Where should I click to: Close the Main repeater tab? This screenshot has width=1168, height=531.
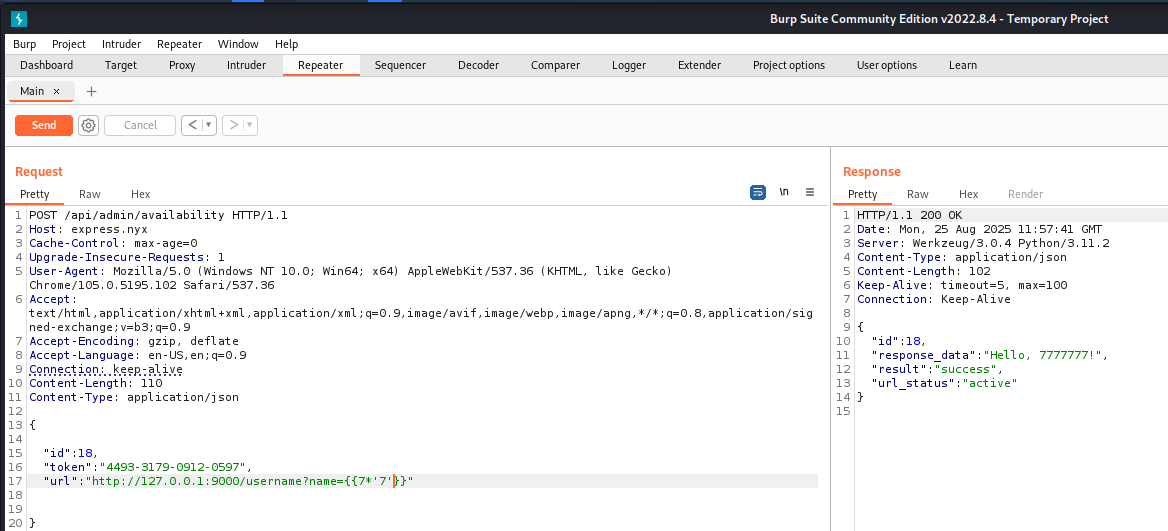pyautogui.click(x=57, y=91)
